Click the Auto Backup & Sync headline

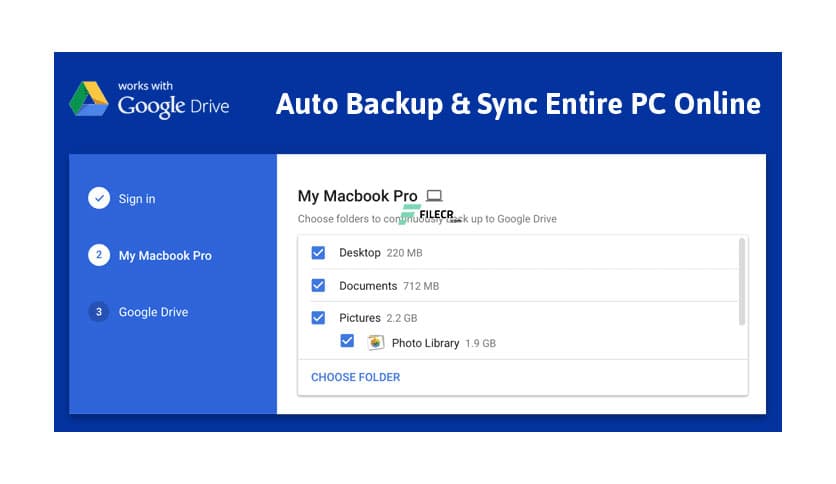click(518, 104)
